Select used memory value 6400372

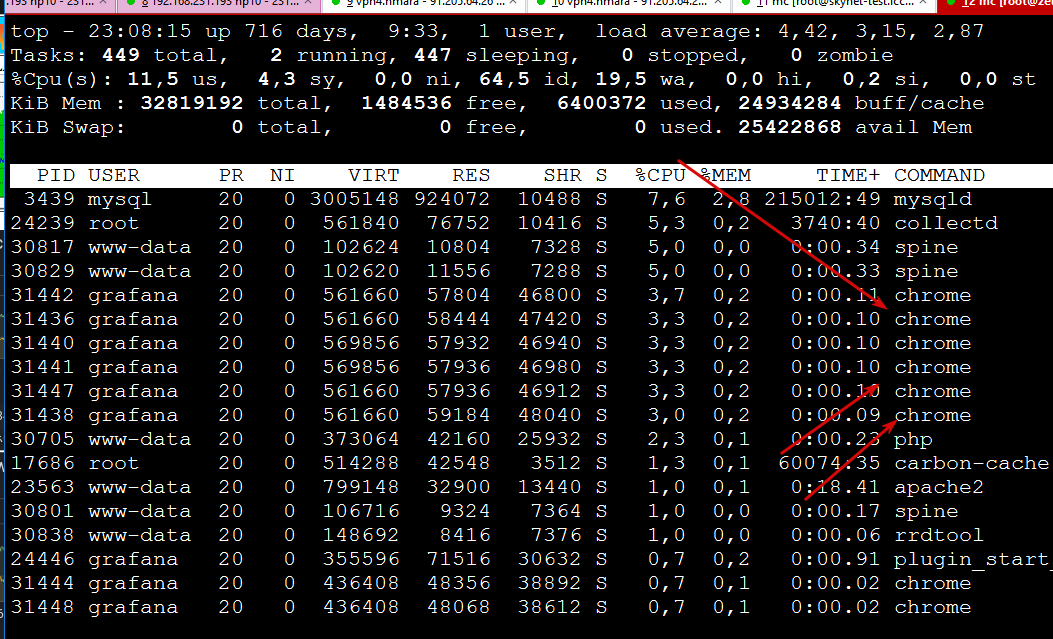pyautogui.click(x=601, y=104)
